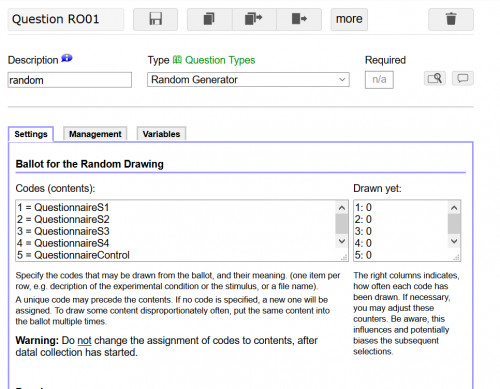Click the Codes list scroll-up arrow
Viewport: 500px width, 389px height.
pos(342,208)
